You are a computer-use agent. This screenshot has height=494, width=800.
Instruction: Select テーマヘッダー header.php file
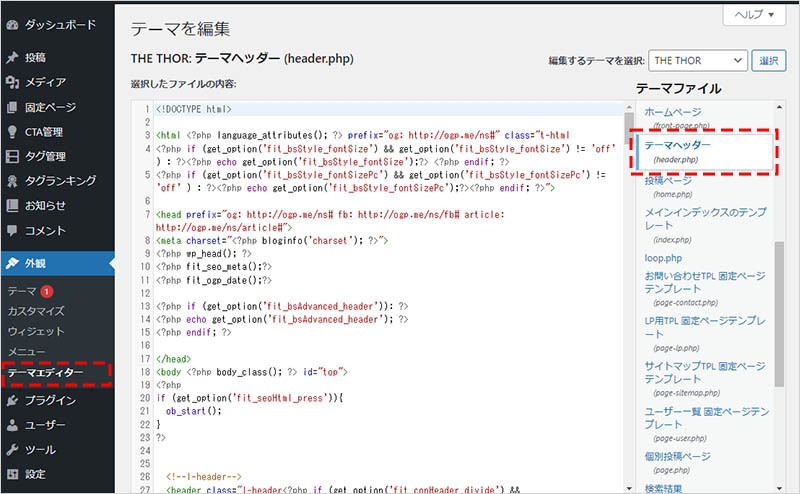coord(678,146)
